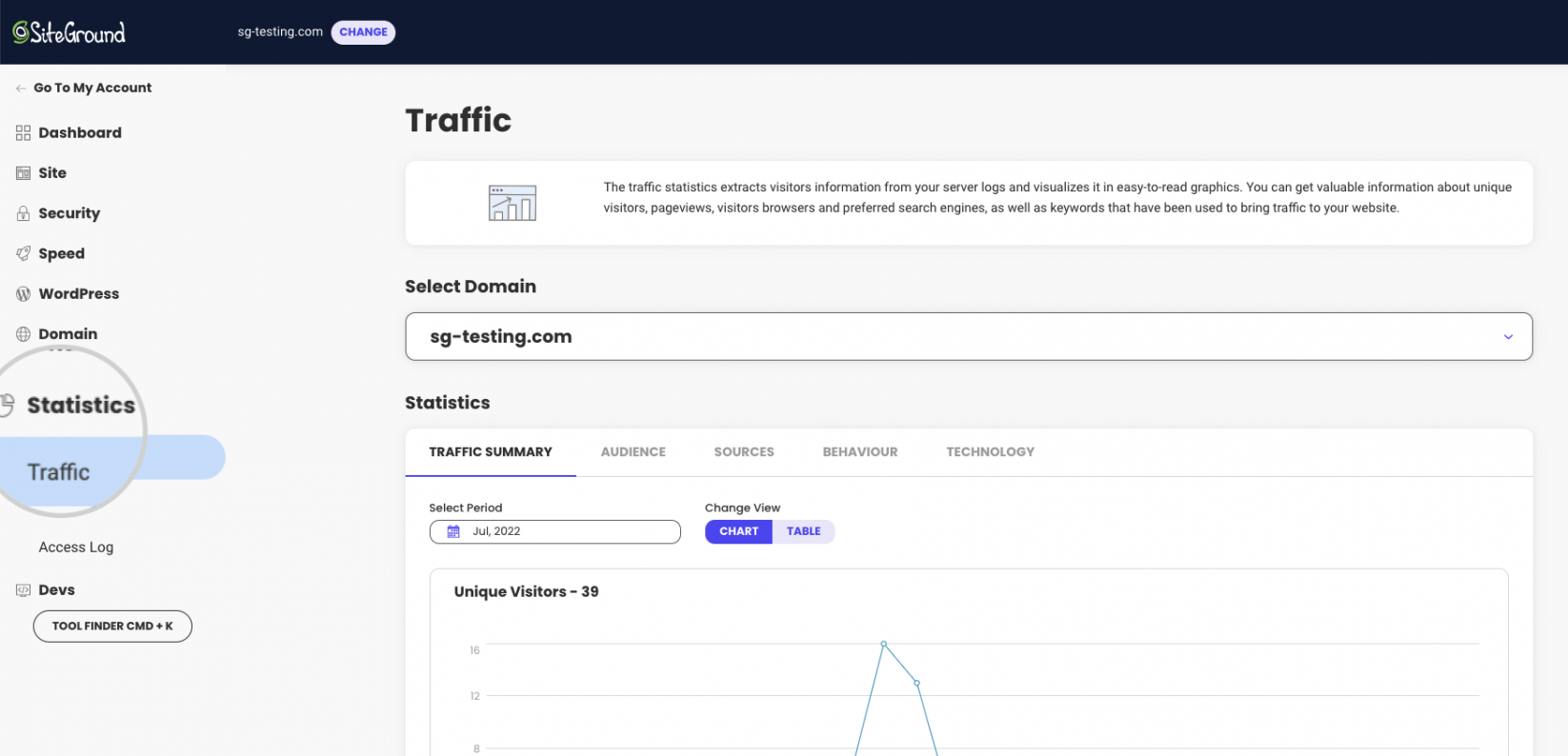Click the Speed rocket icon
The height and width of the screenshot is (756, 1568).
coord(23,253)
